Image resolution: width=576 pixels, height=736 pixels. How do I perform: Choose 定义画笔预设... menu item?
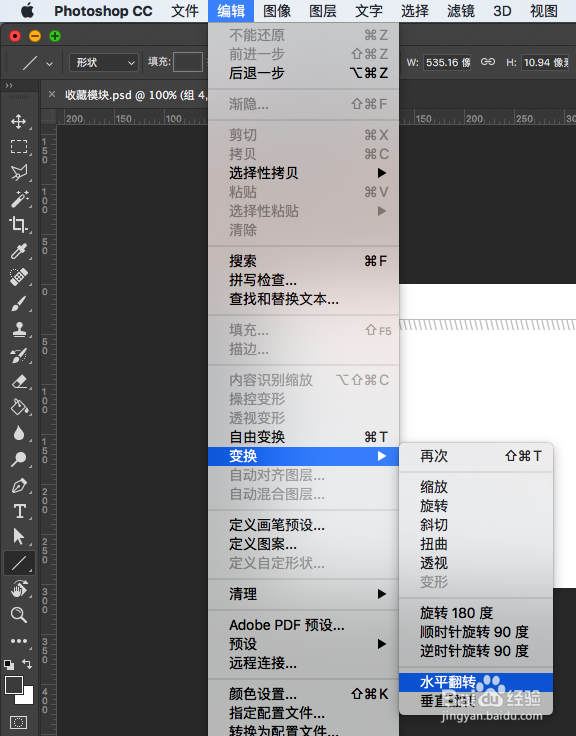pos(303,525)
